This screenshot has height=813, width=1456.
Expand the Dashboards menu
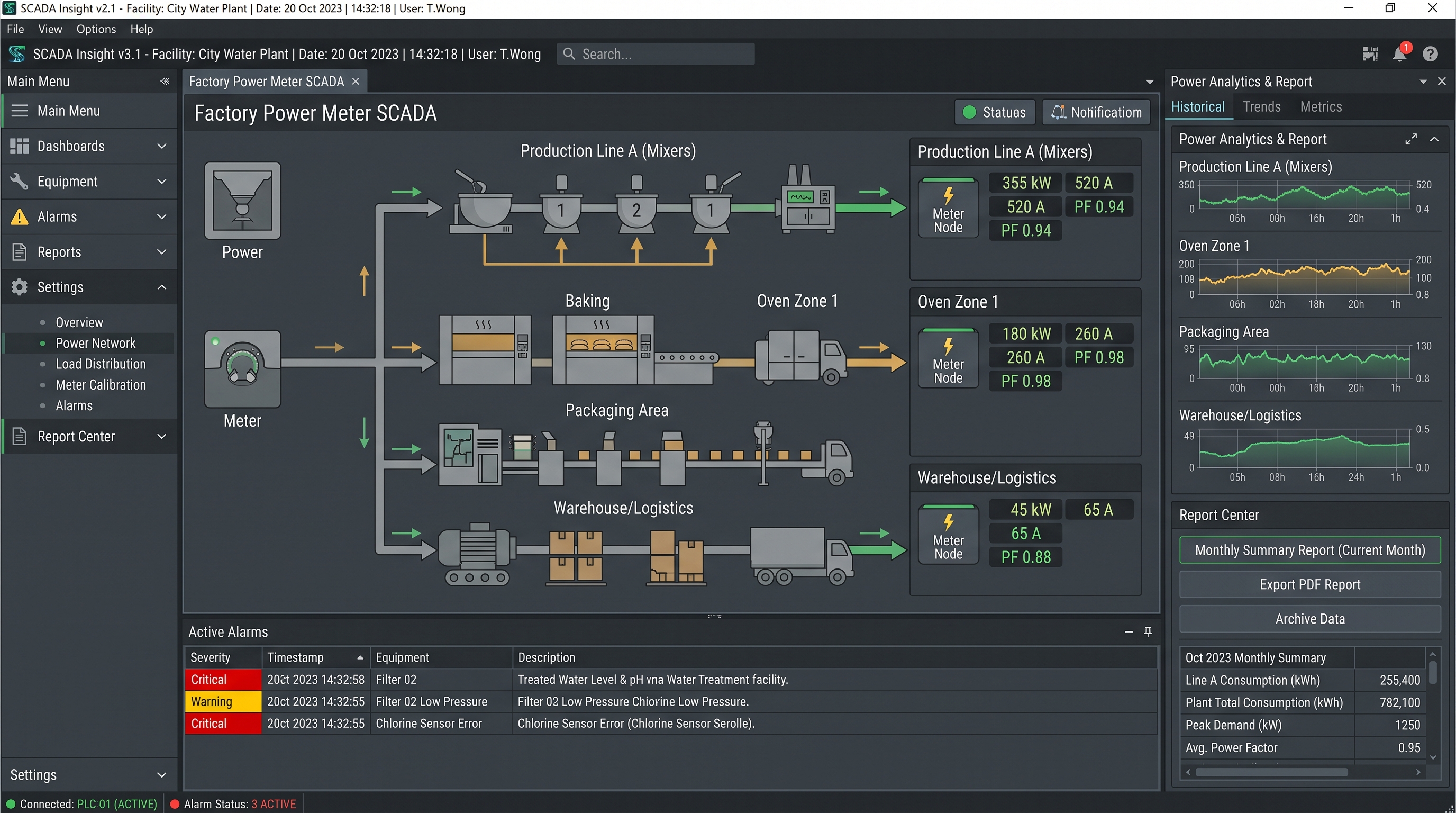coord(90,146)
